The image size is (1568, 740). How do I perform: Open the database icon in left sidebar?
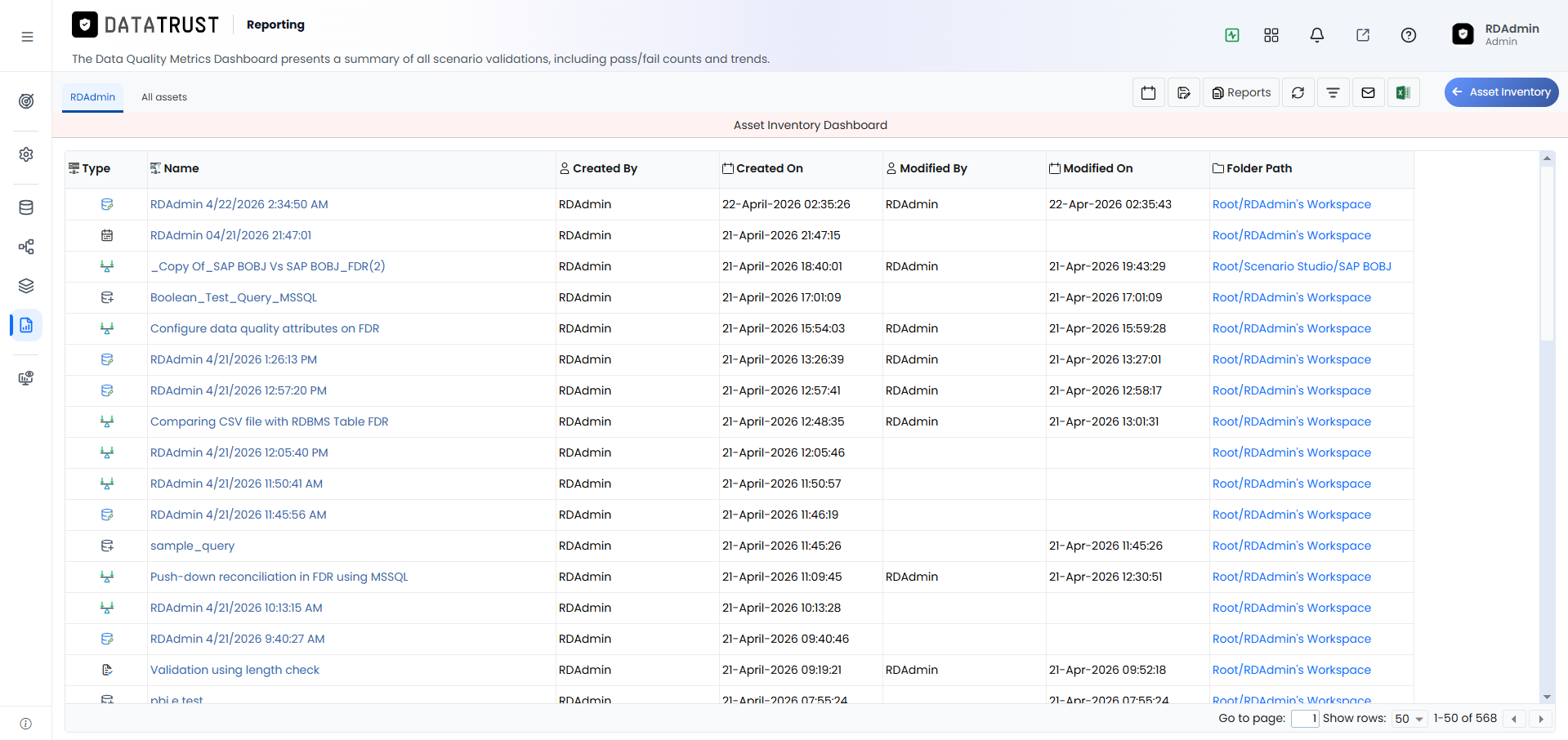point(26,207)
